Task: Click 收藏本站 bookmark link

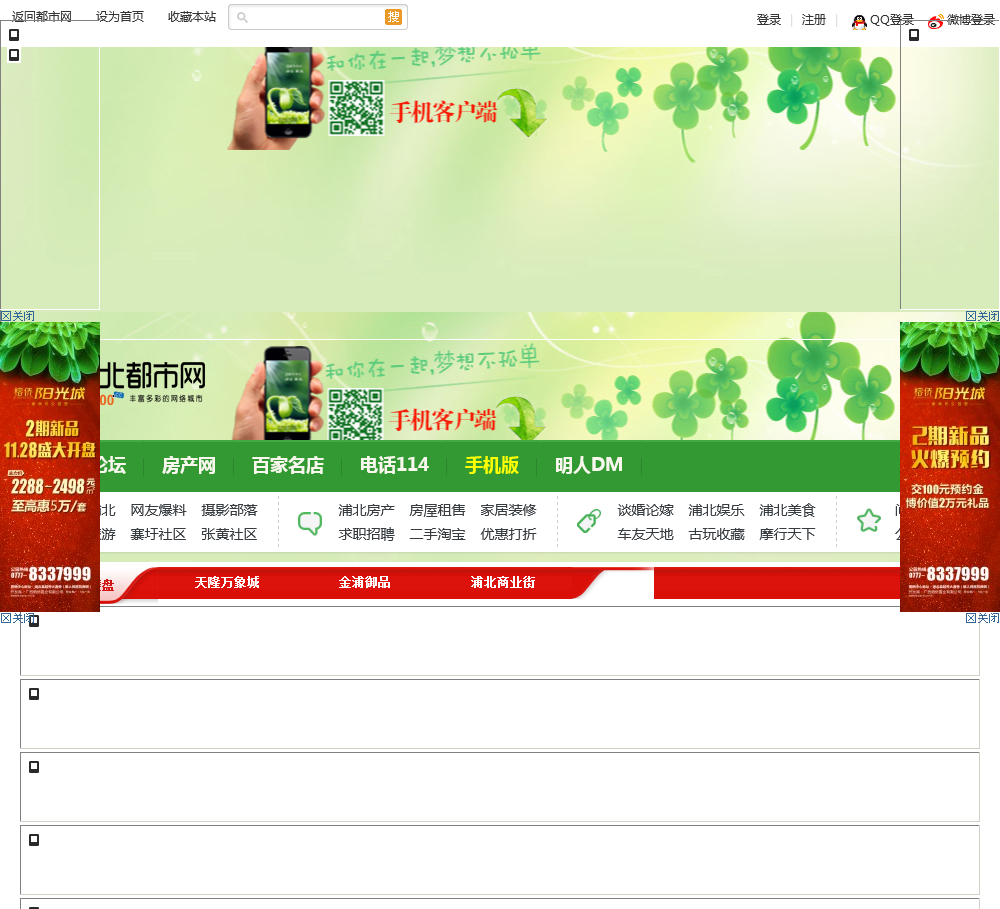Action: pos(192,17)
